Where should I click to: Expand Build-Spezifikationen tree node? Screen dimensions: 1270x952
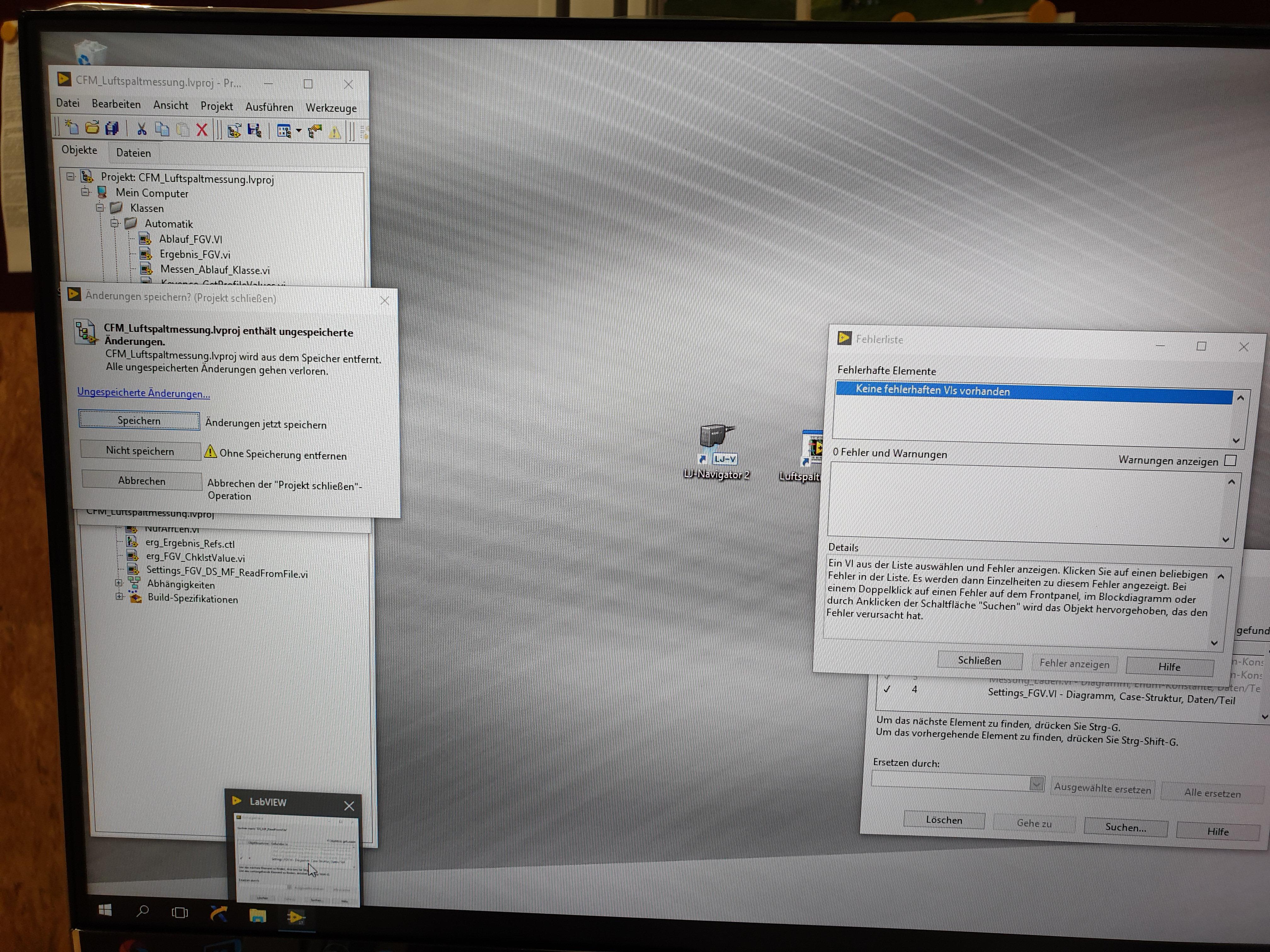119,597
